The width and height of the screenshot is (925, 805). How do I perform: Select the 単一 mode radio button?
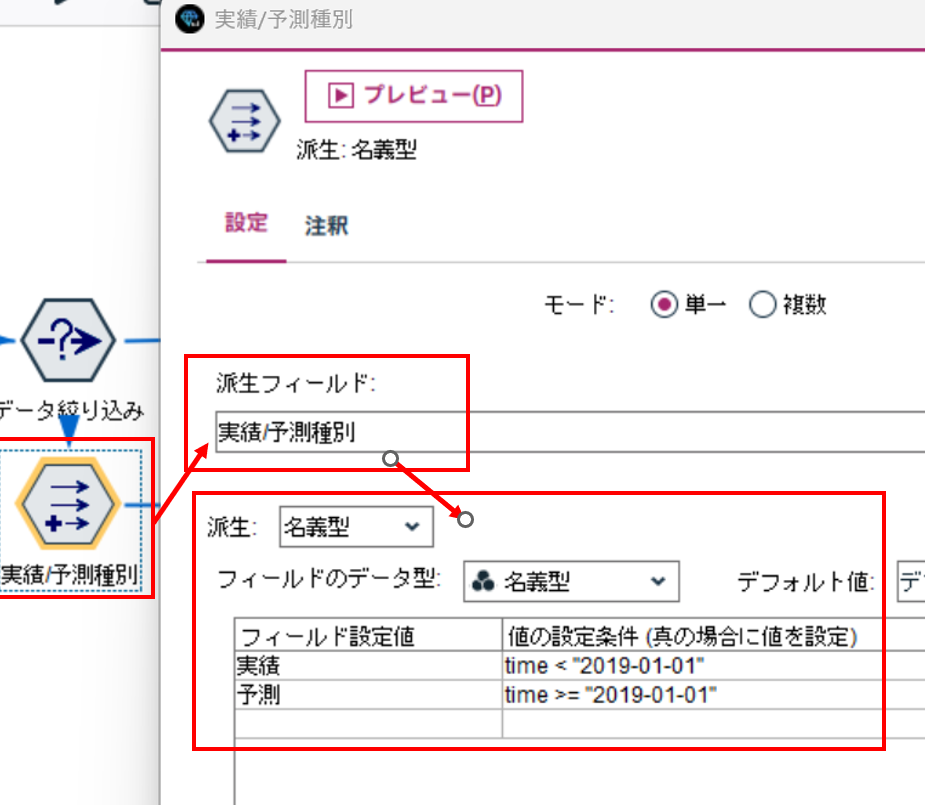click(664, 305)
